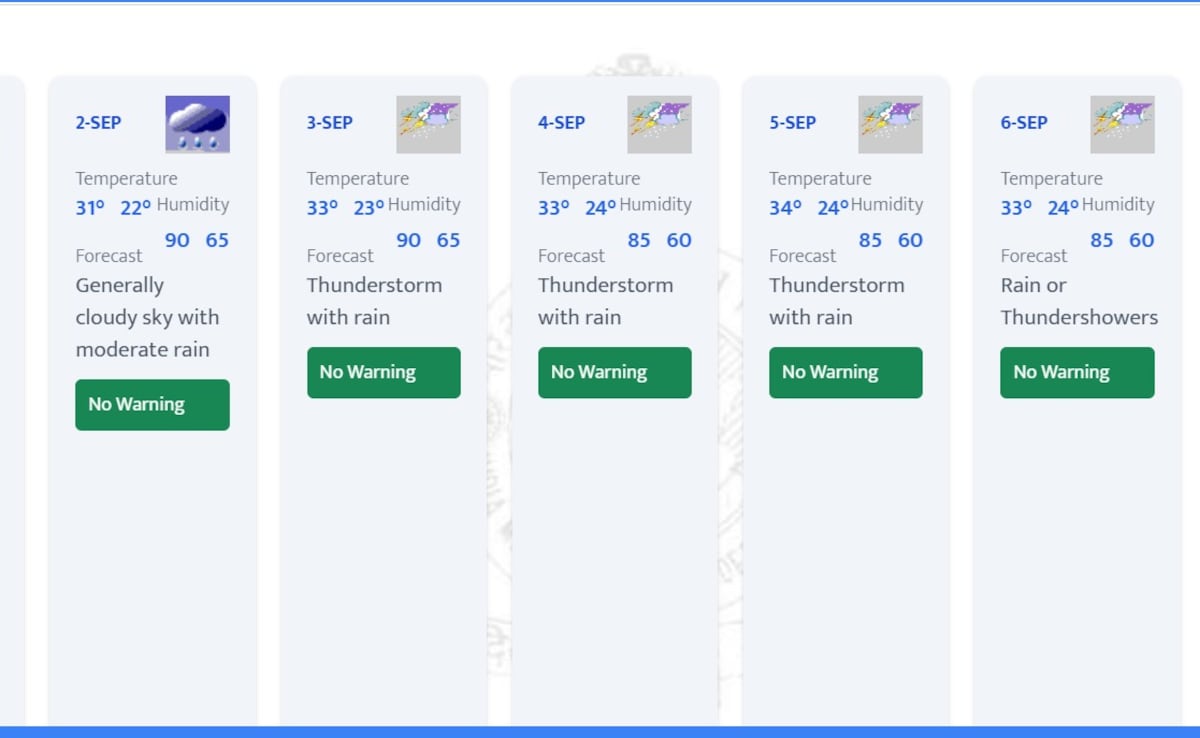The height and width of the screenshot is (738, 1200).
Task: Click the 6-SEP thundershowers weather icon
Action: [x=1122, y=124]
